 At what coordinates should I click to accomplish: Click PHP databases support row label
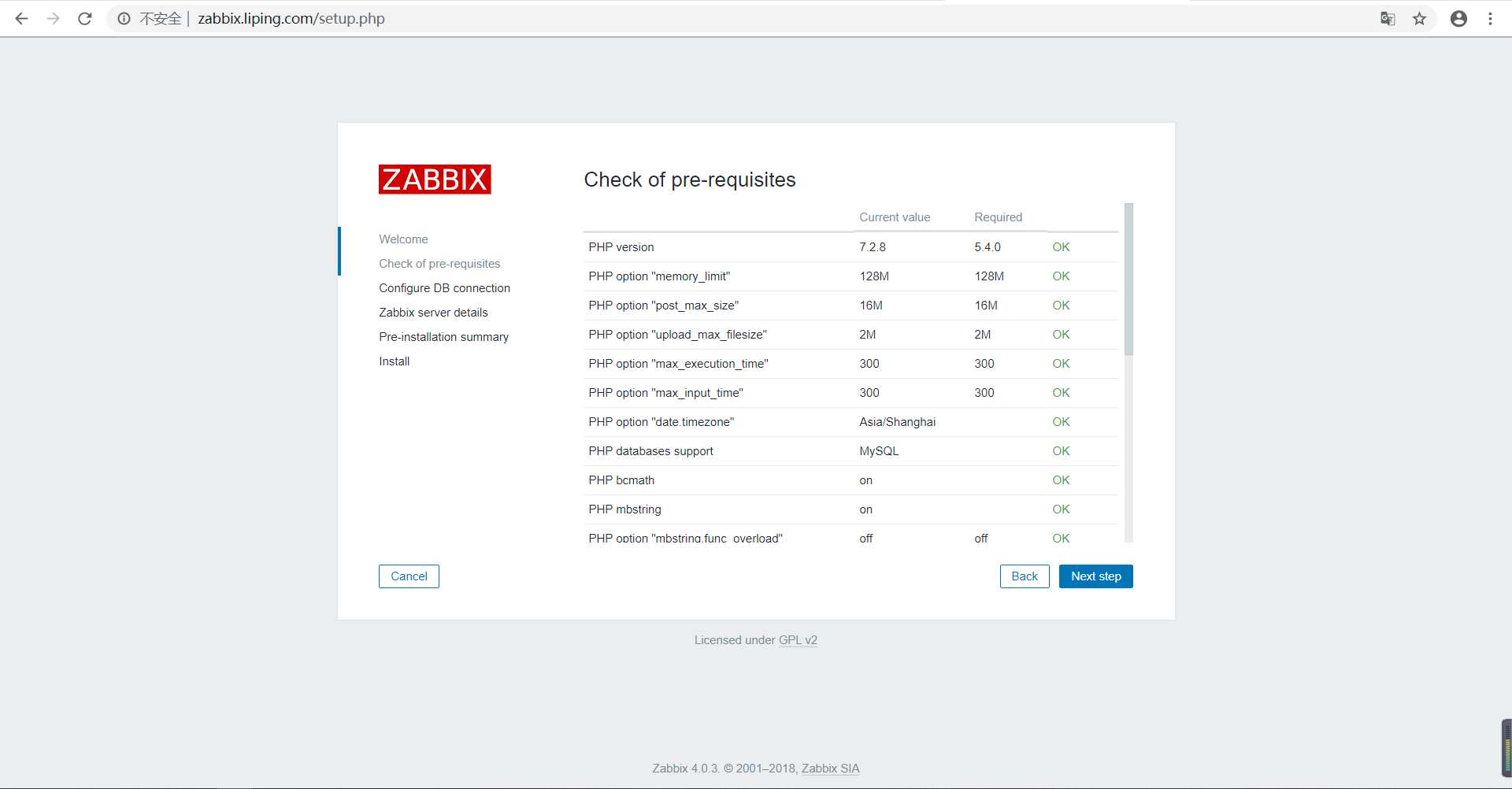coord(650,451)
